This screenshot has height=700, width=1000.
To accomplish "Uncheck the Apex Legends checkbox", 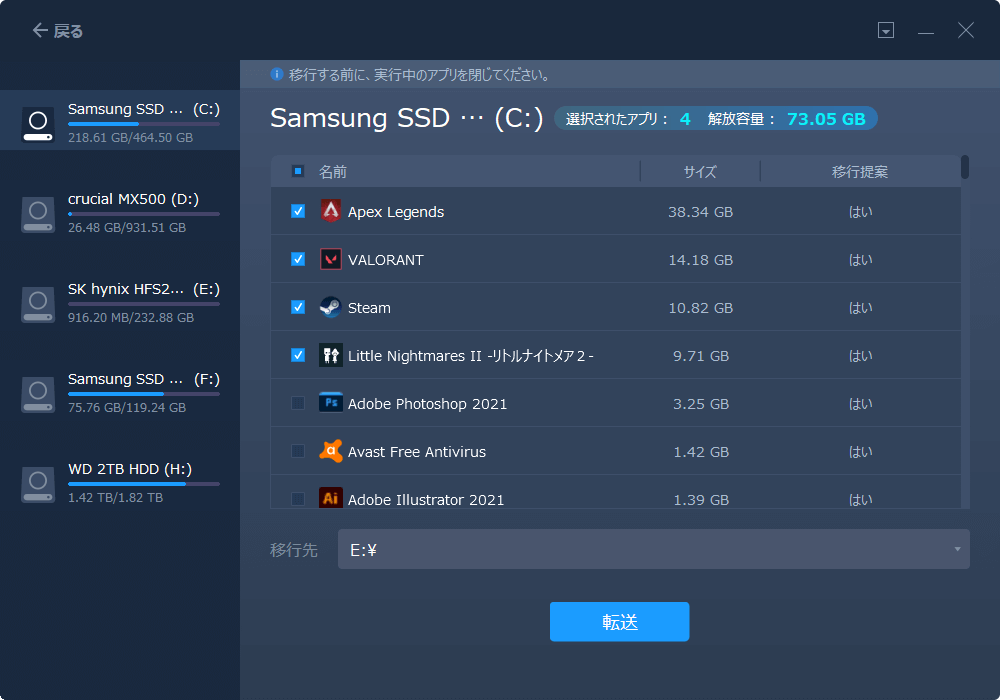I will [298, 211].
